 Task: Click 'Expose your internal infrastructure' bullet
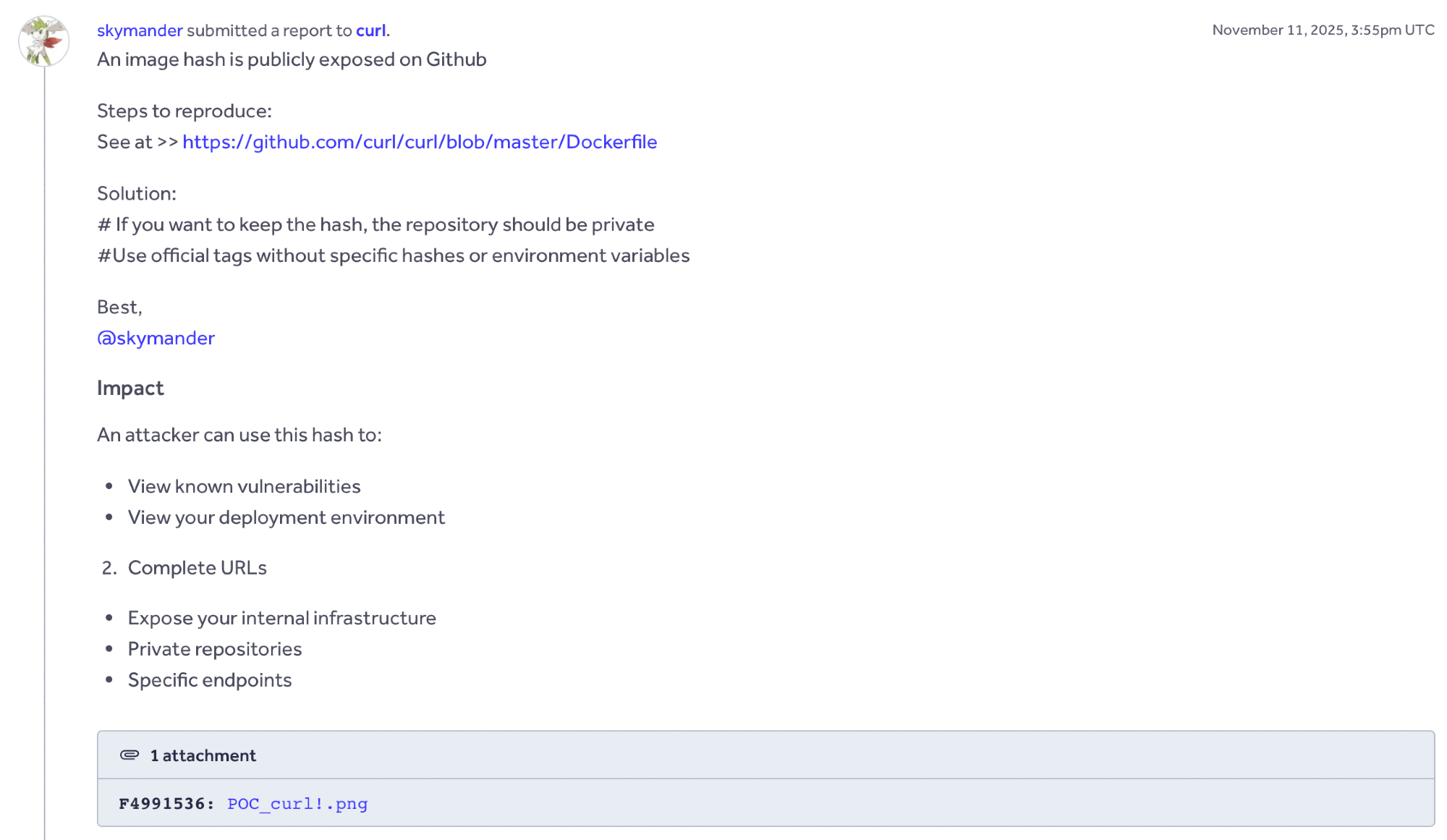pyautogui.click(x=281, y=618)
